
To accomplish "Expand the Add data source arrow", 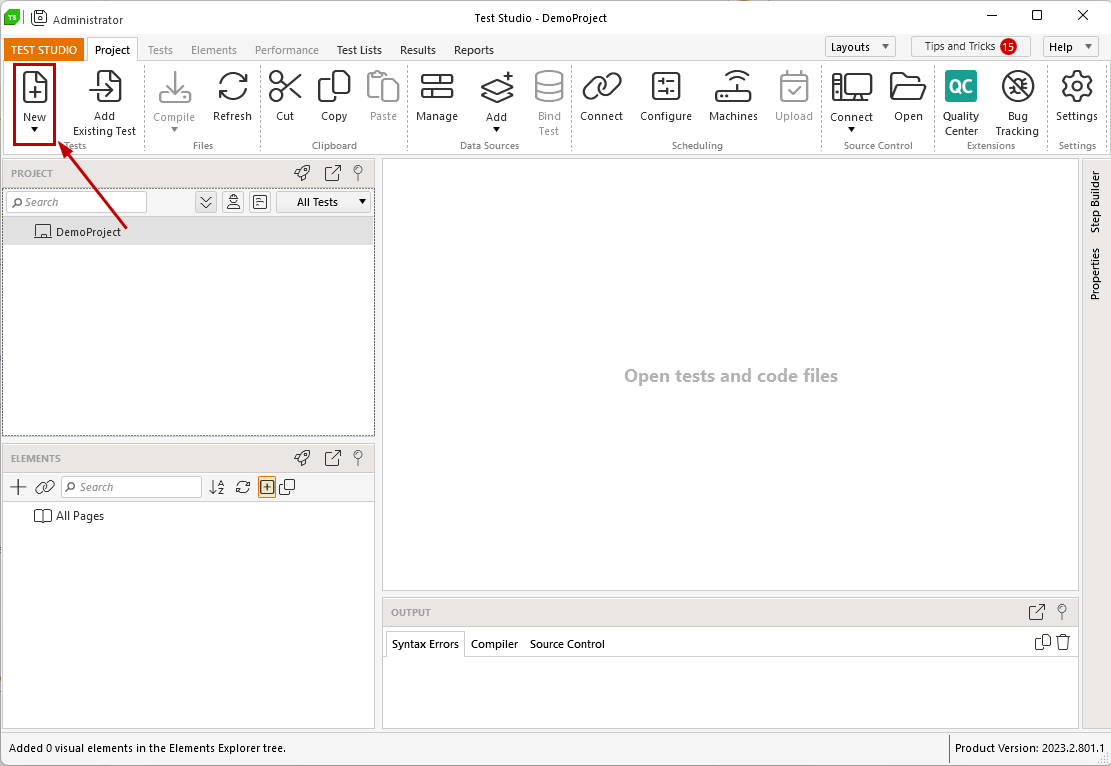I will pos(497,130).
